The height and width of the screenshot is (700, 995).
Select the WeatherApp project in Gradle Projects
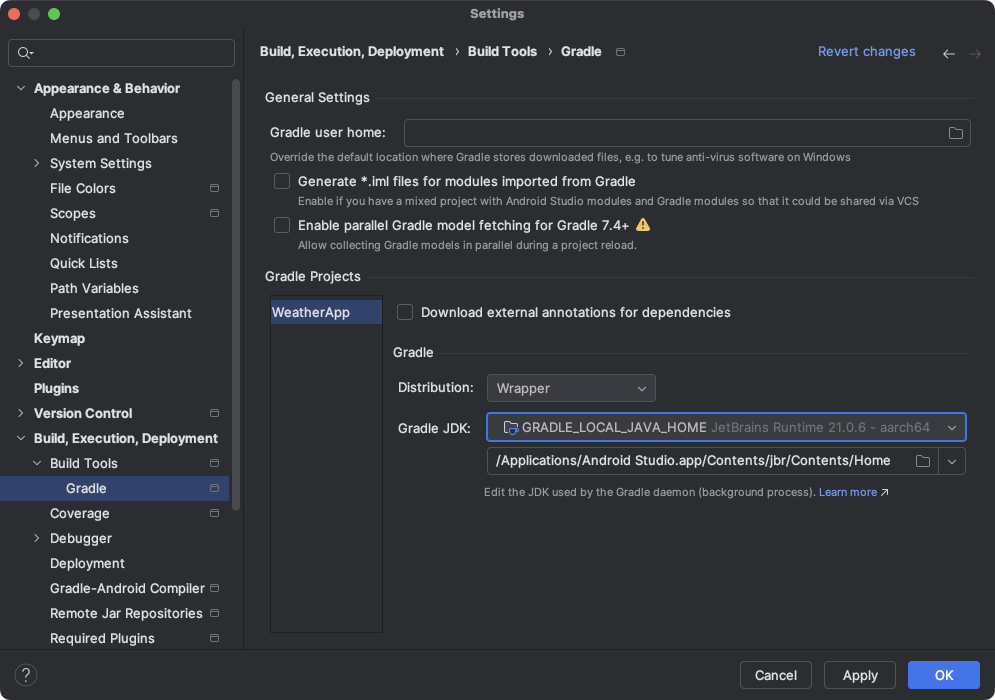[x=325, y=311]
